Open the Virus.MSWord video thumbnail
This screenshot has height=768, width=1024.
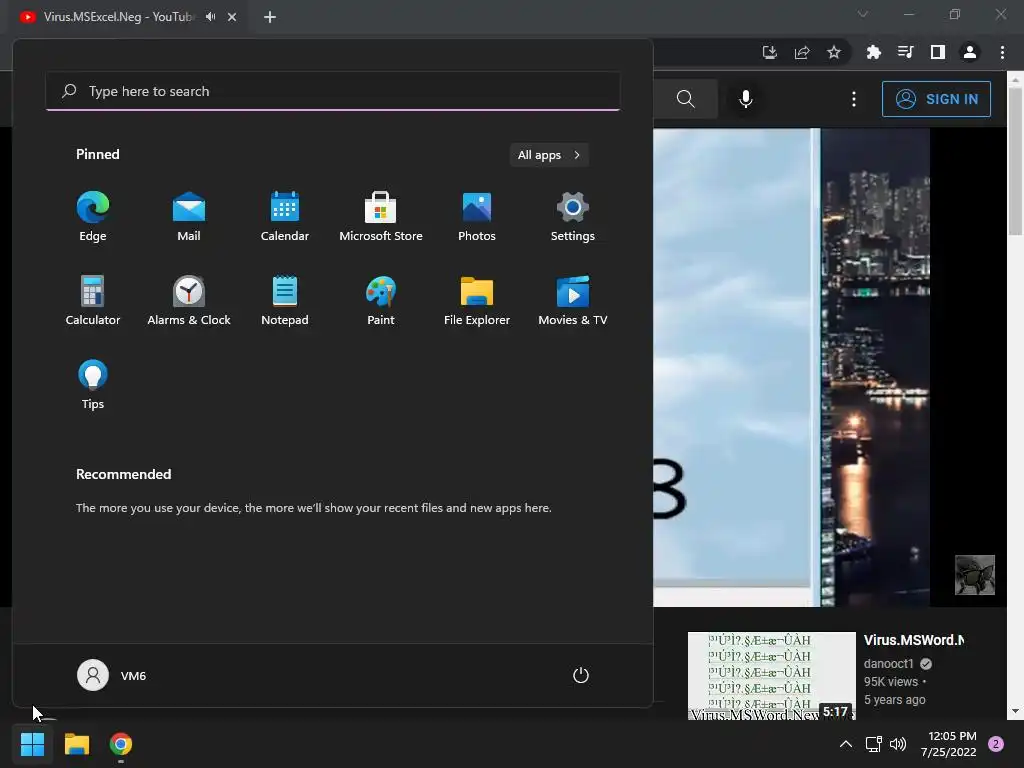click(771, 675)
